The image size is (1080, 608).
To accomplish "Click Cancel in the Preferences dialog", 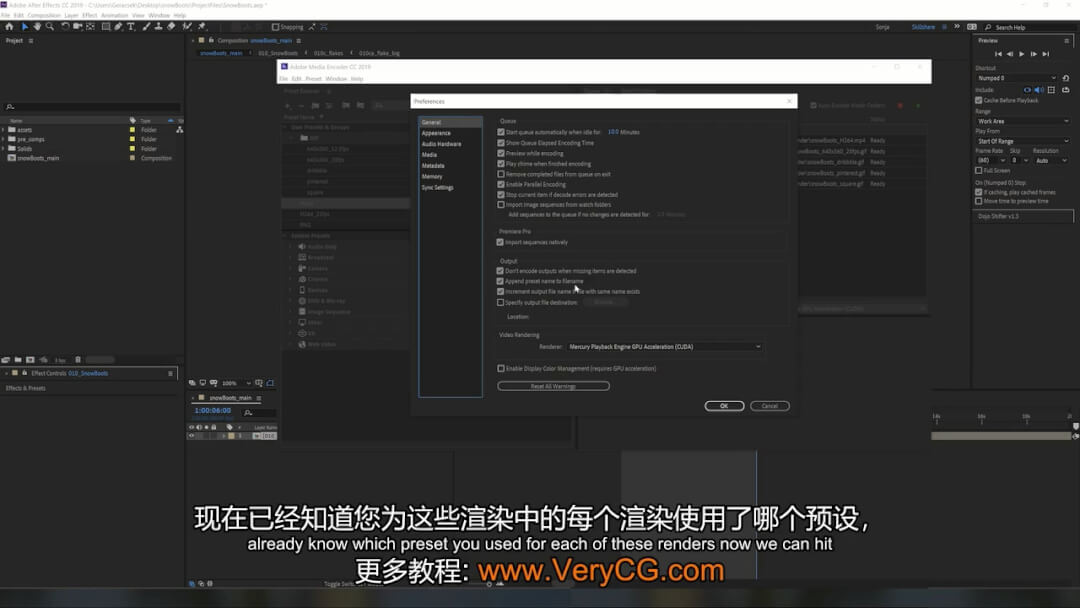I will click(x=769, y=406).
